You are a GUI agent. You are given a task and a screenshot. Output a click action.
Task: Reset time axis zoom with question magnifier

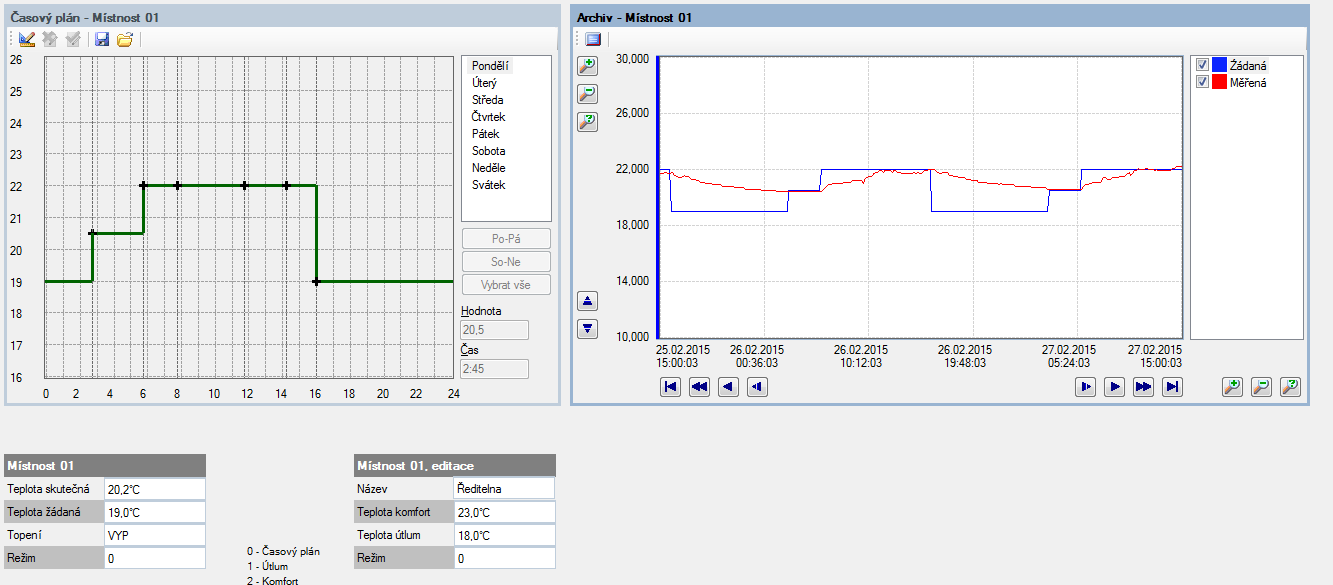1291,387
